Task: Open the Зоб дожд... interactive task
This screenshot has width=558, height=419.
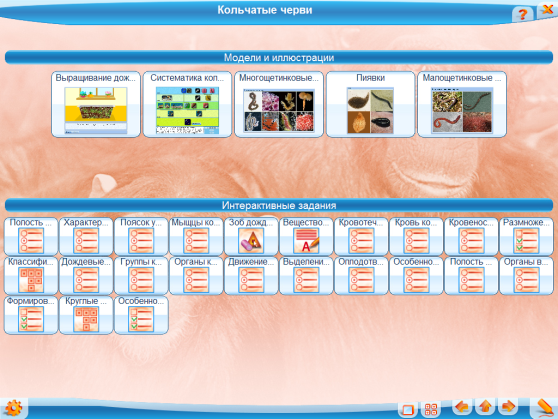Action: pos(251,236)
